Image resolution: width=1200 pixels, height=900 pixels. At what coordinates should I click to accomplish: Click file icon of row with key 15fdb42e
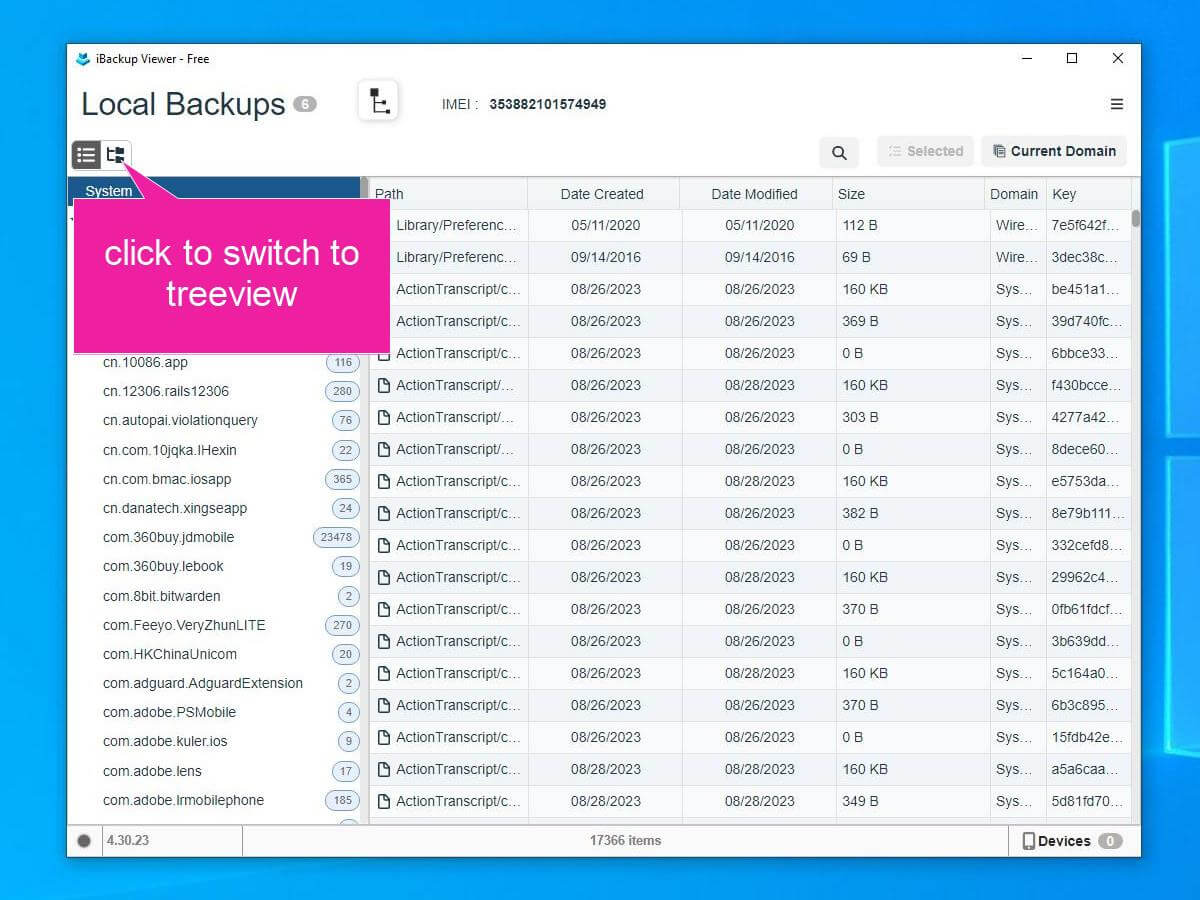click(x=383, y=737)
